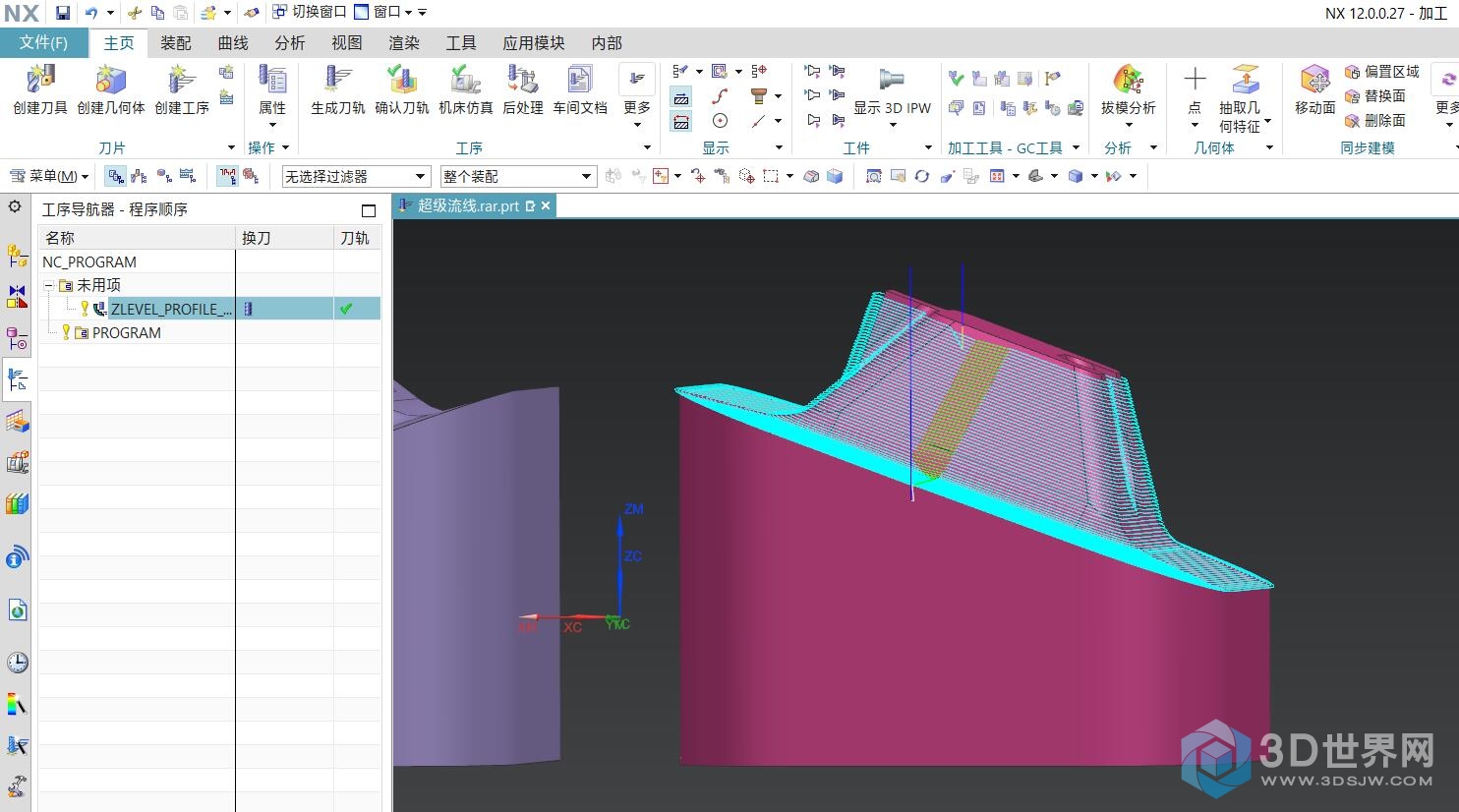The height and width of the screenshot is (812, 1459).
Task: Select the PROGRAM tree item
Action: tap(127, 333)
